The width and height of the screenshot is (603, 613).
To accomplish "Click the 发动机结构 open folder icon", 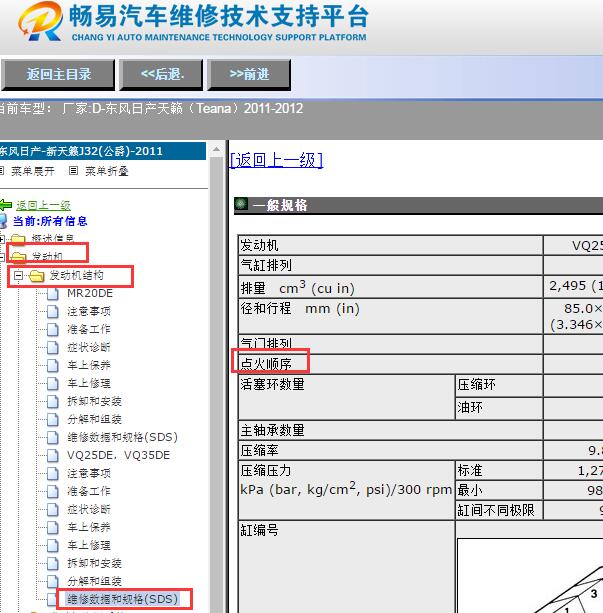I will click(x=37, y=276).
